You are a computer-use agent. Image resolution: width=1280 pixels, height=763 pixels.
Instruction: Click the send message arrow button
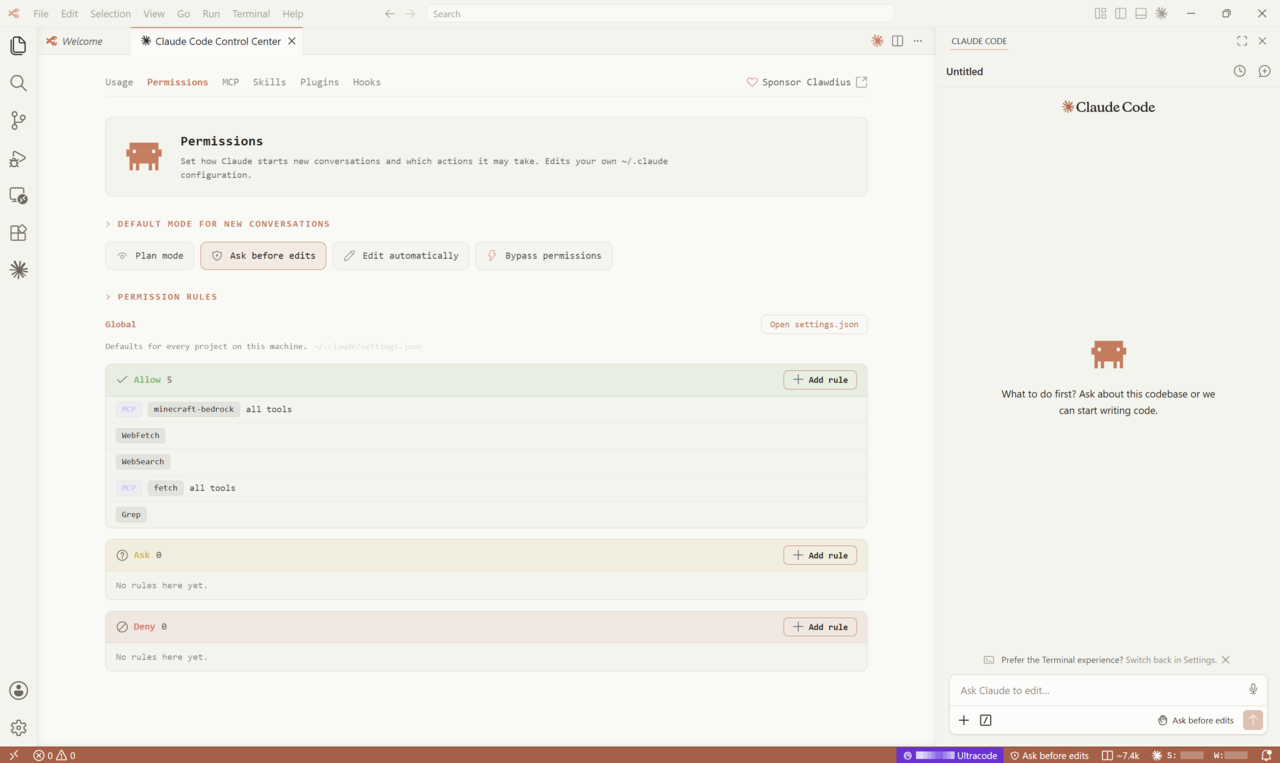1253,720
